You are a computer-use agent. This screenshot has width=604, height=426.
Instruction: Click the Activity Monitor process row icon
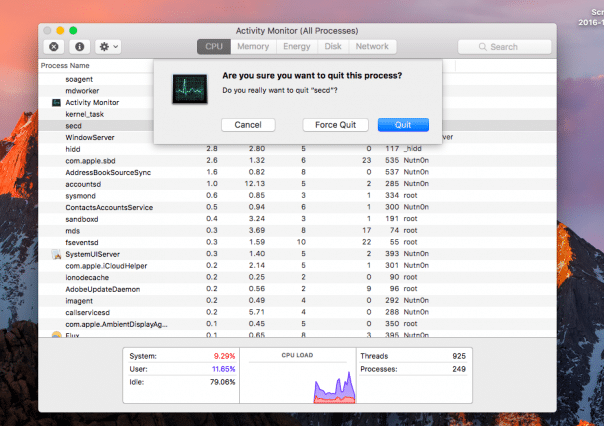[57, 102]
